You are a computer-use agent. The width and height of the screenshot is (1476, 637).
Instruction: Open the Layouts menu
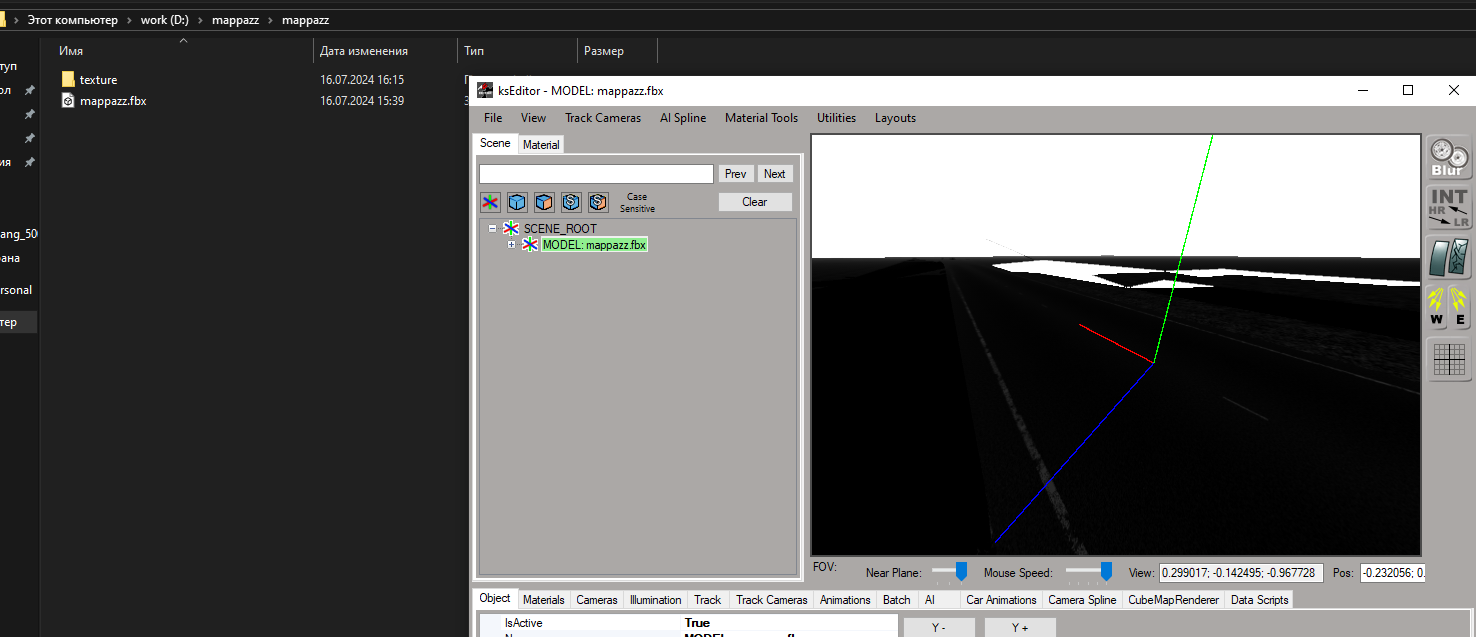(896, 118)
